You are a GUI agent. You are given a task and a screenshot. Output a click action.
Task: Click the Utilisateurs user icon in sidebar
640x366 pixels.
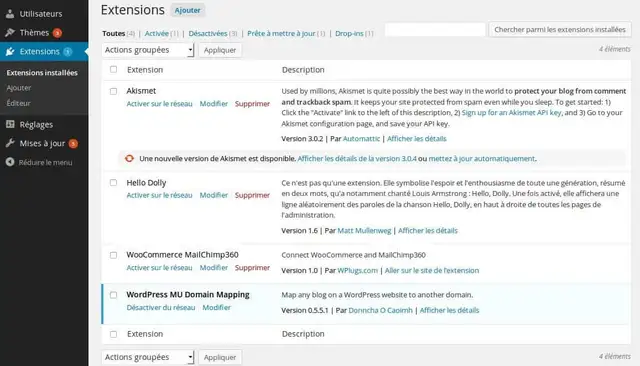10,13
